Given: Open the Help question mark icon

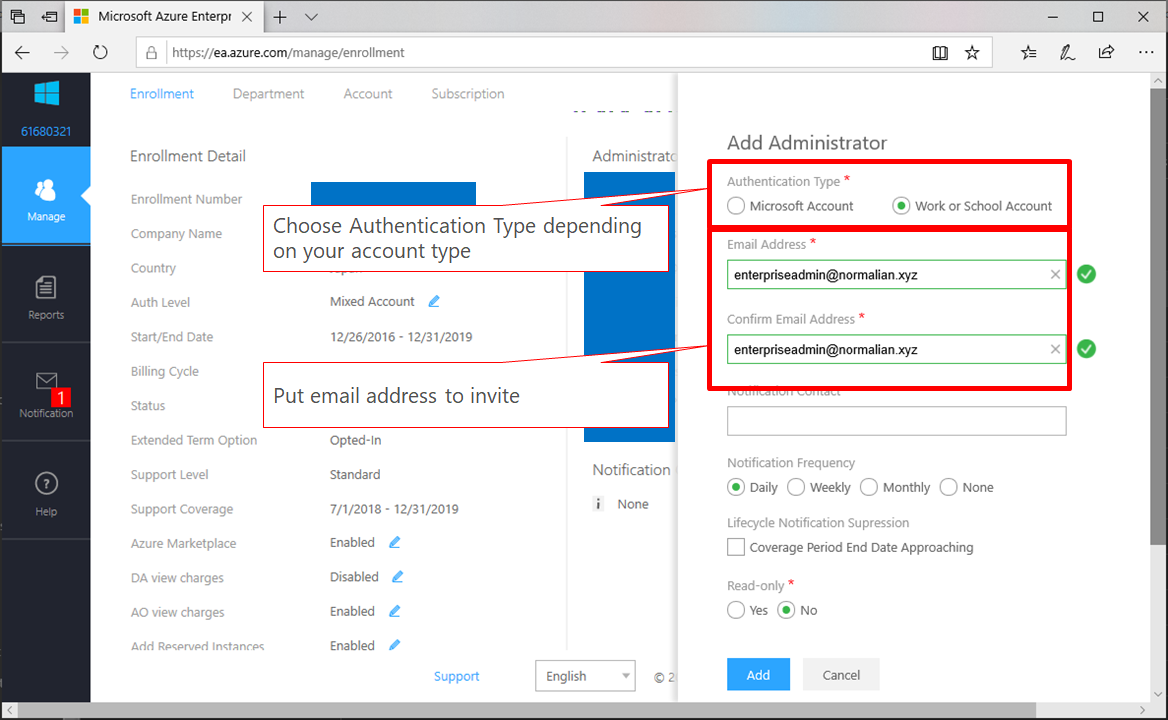Looking at the screenshot, I should tap(46, 484).
